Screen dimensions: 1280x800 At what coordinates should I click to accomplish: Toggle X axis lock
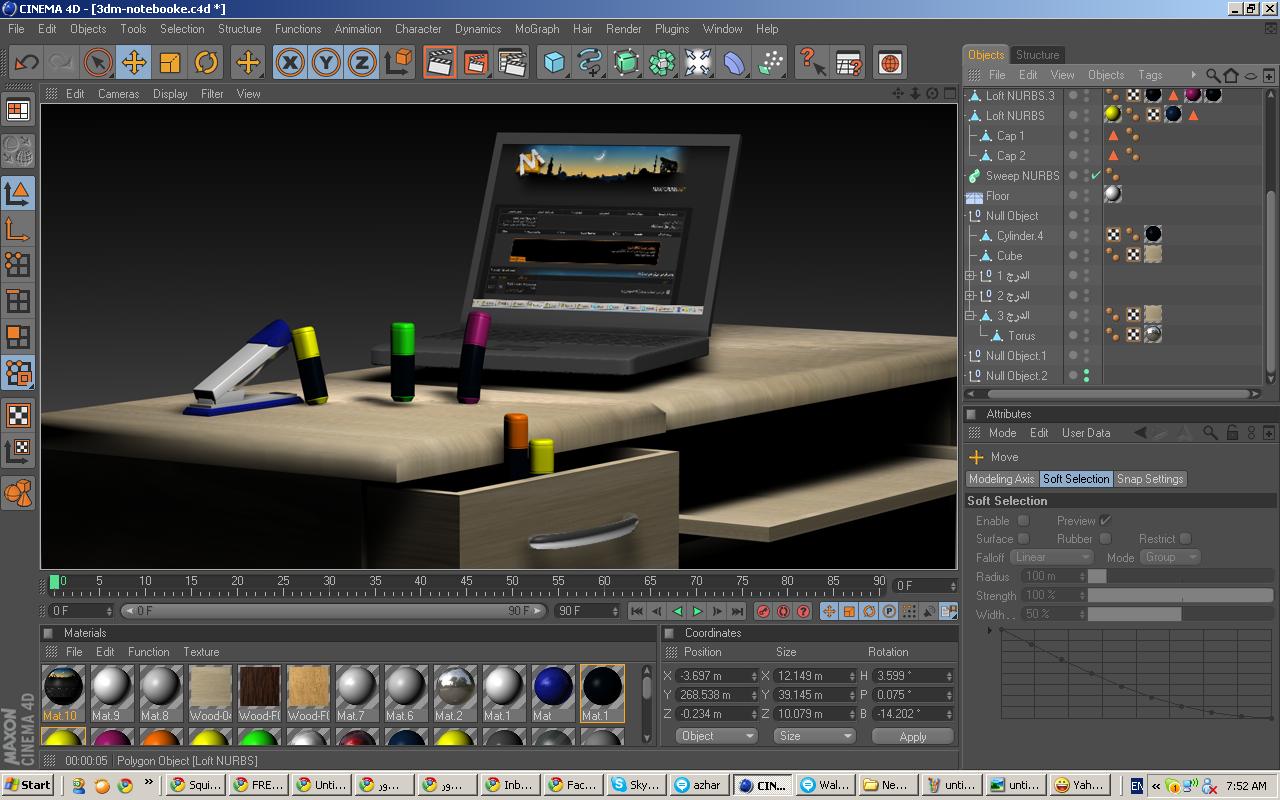290,63
